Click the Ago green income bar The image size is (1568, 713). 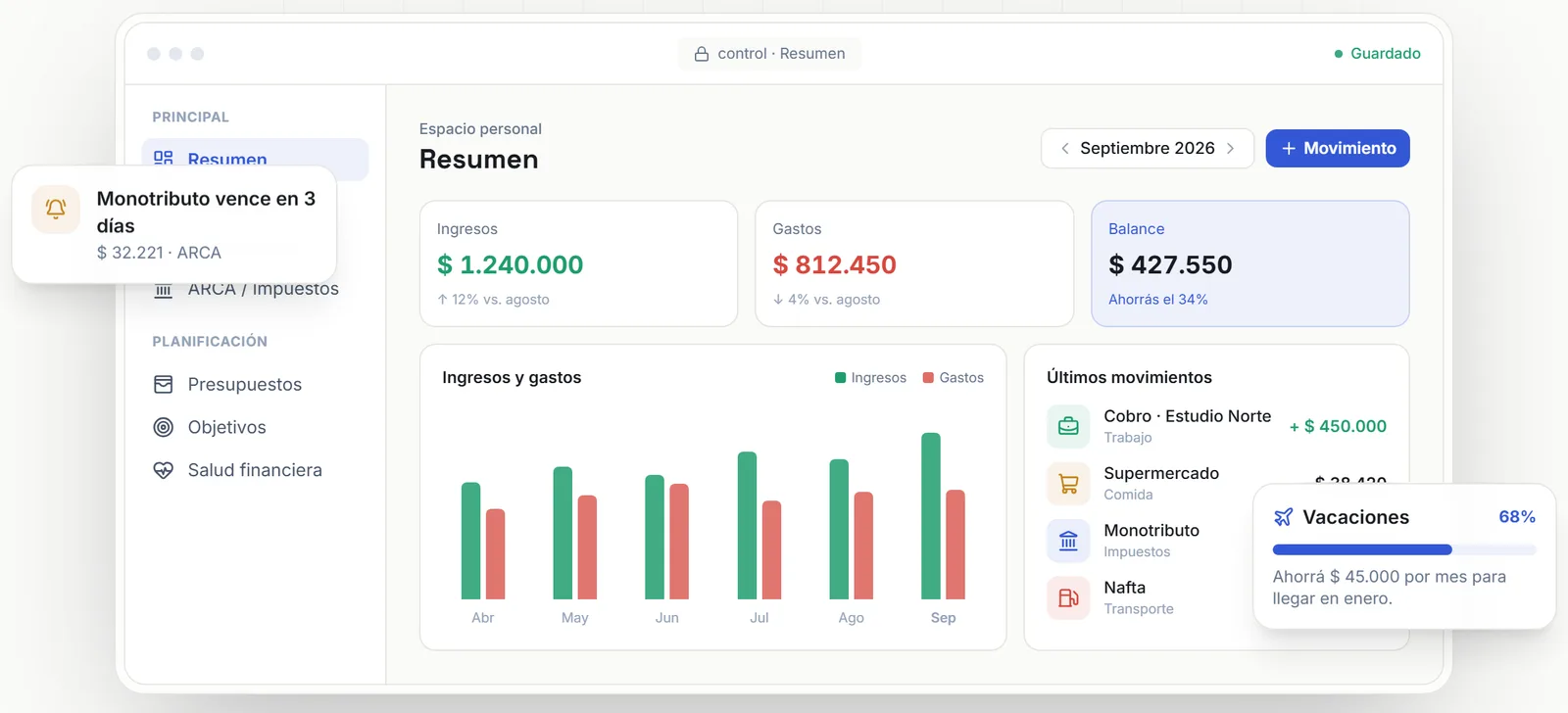839,529
